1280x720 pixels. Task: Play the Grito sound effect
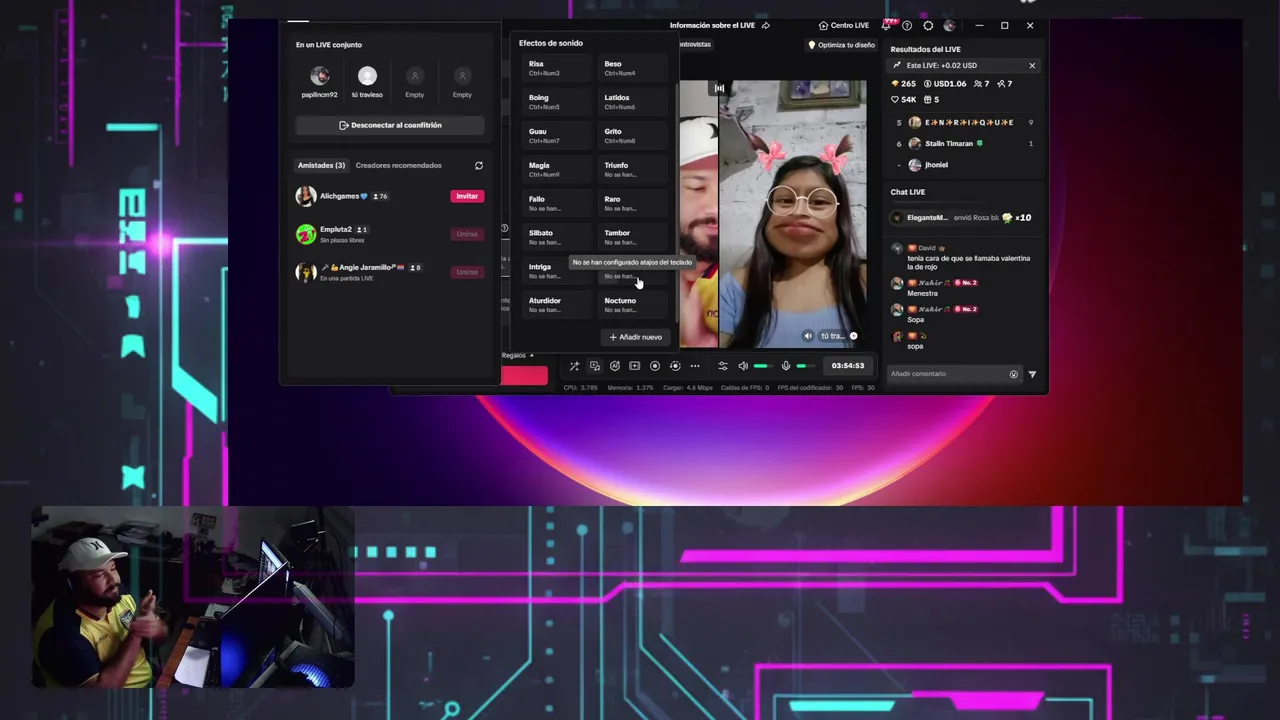[633, 136]
